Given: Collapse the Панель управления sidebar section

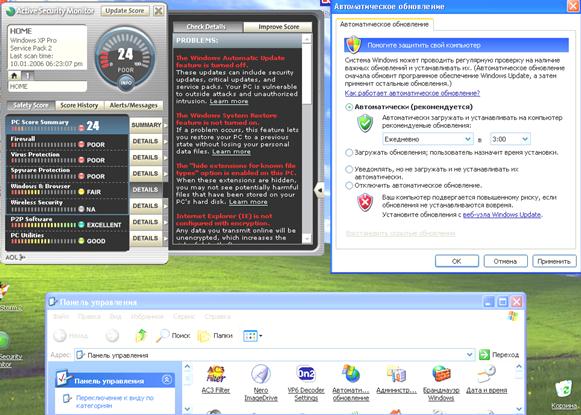Looking at the screenshot, I should (x=167, y=380).
